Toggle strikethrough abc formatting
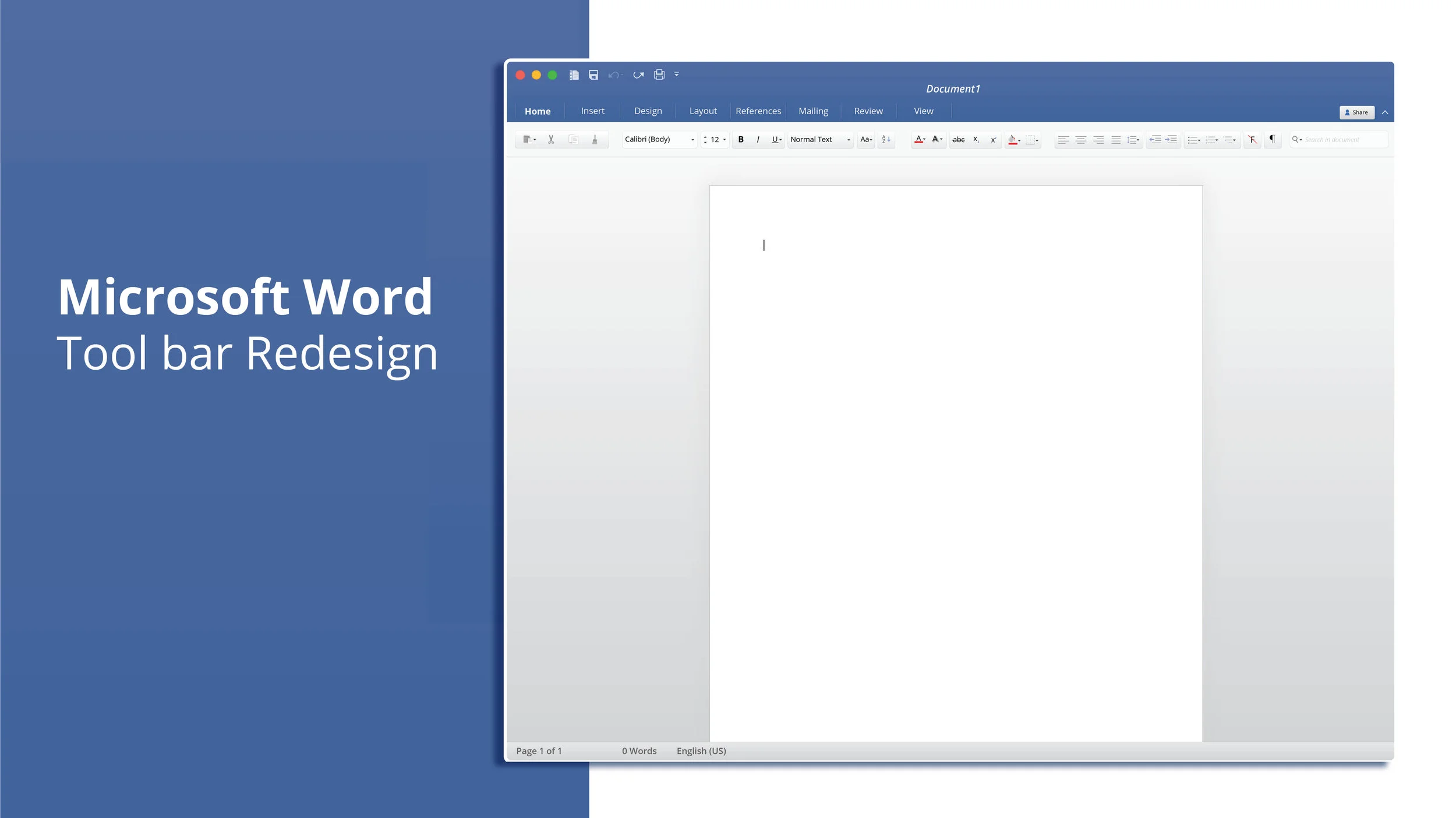Image resolution: width=1456 pixels, height=818 pixels. [x=958, y=140]
